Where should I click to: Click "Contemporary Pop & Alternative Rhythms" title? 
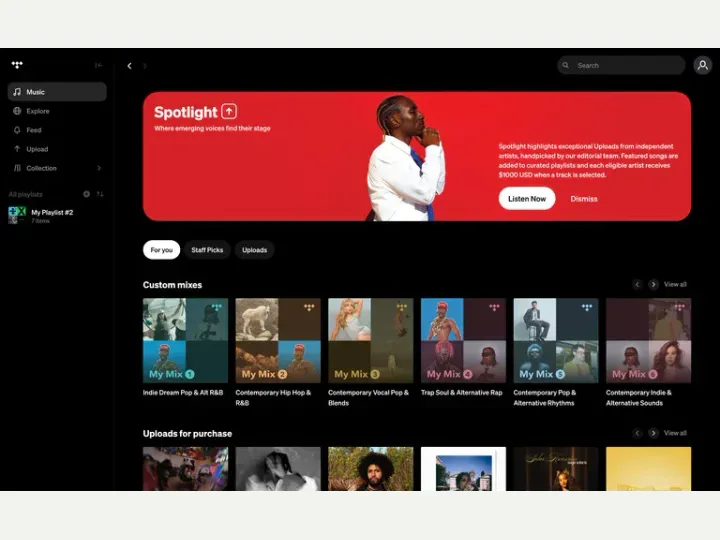click(545, 398)
